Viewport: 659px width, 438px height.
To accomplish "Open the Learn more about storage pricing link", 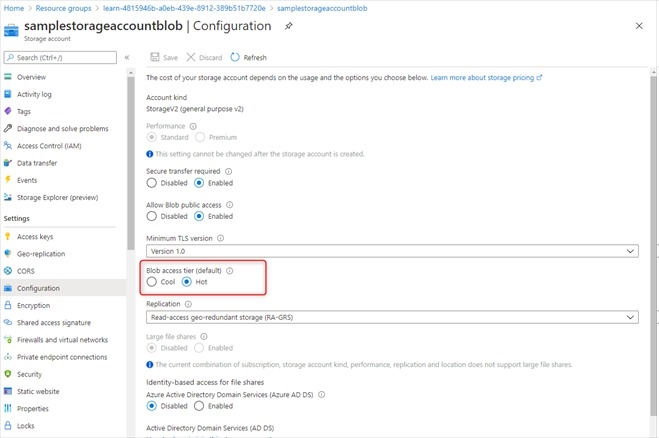I will coord(486,77).
